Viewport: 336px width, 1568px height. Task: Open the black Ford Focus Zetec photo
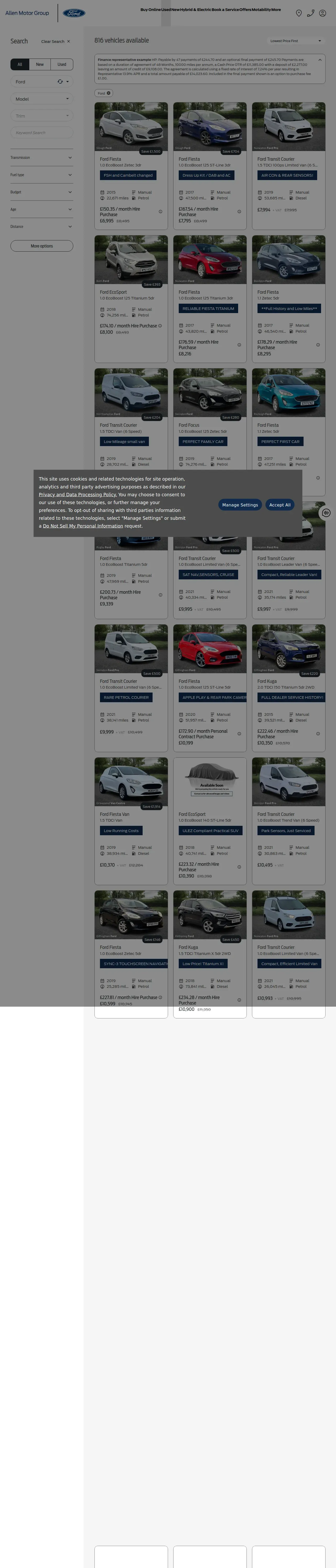click(210, 393)
